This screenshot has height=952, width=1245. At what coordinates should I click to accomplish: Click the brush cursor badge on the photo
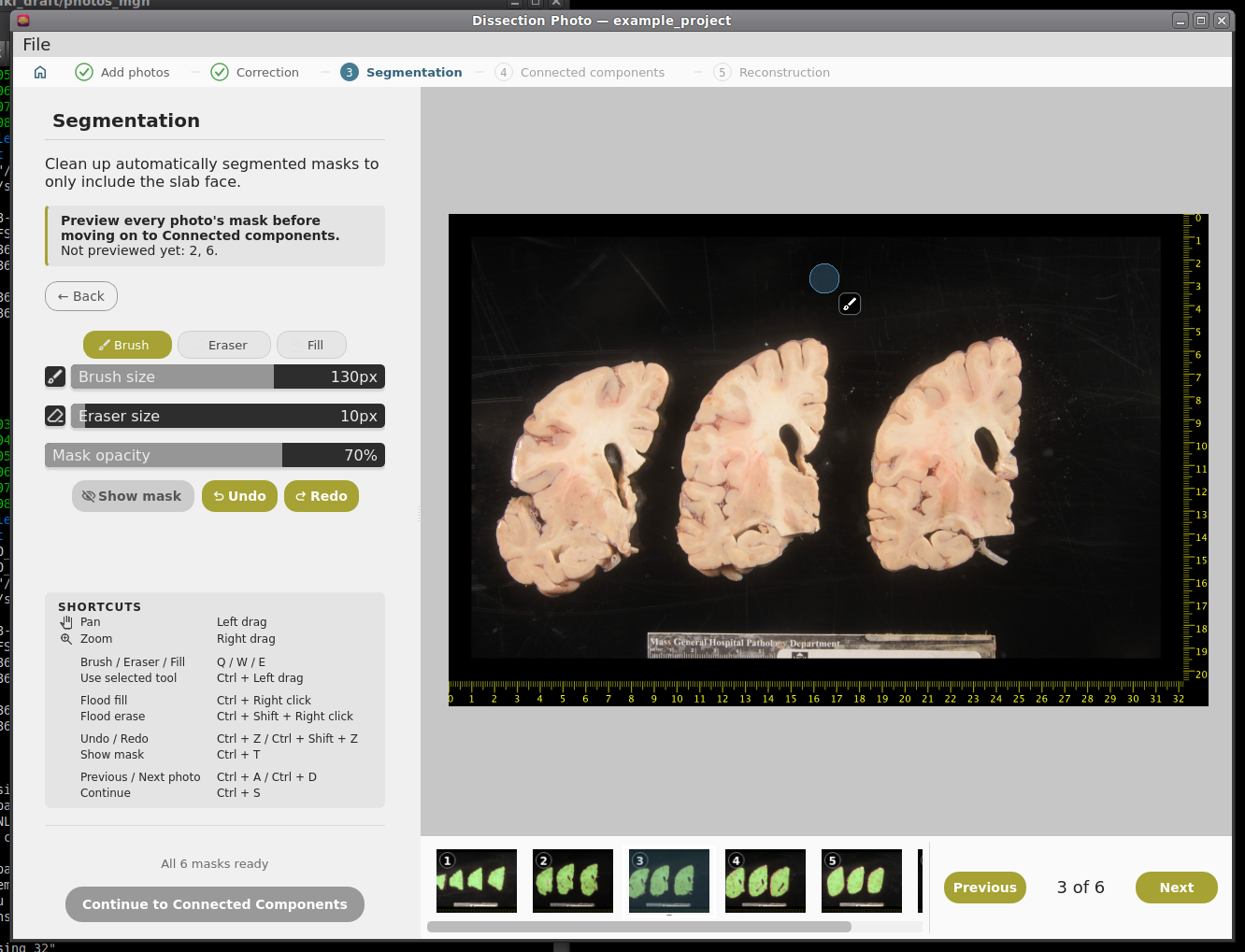point(850,304)
